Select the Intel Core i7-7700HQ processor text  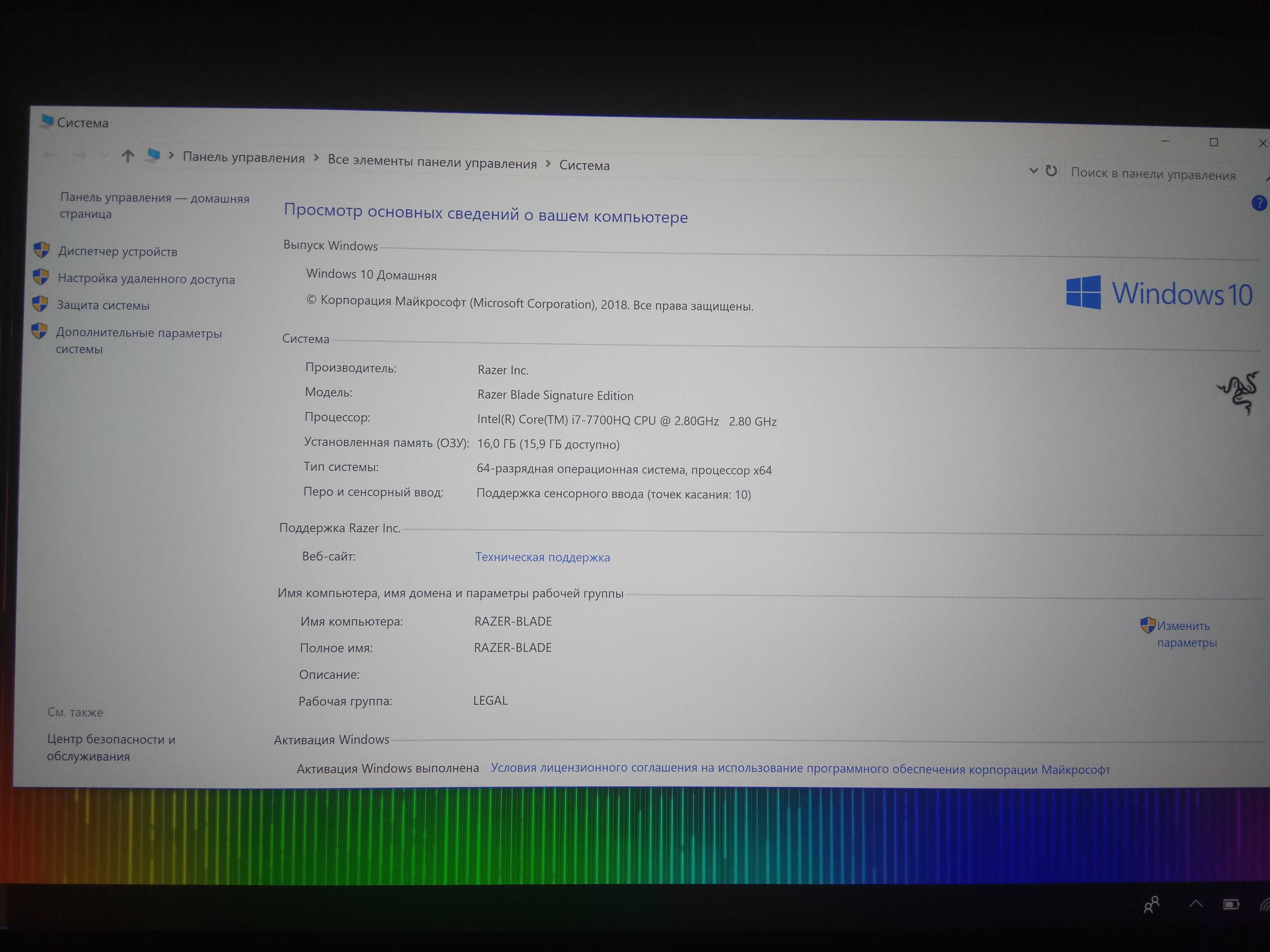click(627, 421)
